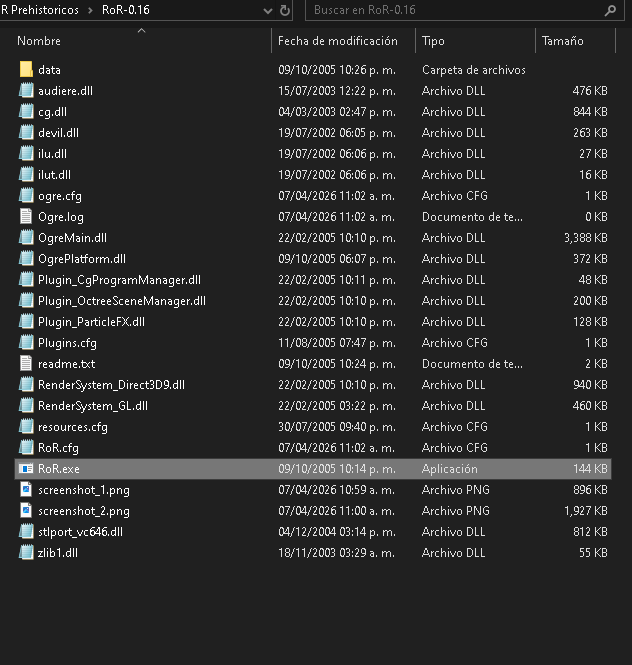This screenshot has width=632, height=665.
Task: Click the search magnifier icon
Action: [610, 11]
